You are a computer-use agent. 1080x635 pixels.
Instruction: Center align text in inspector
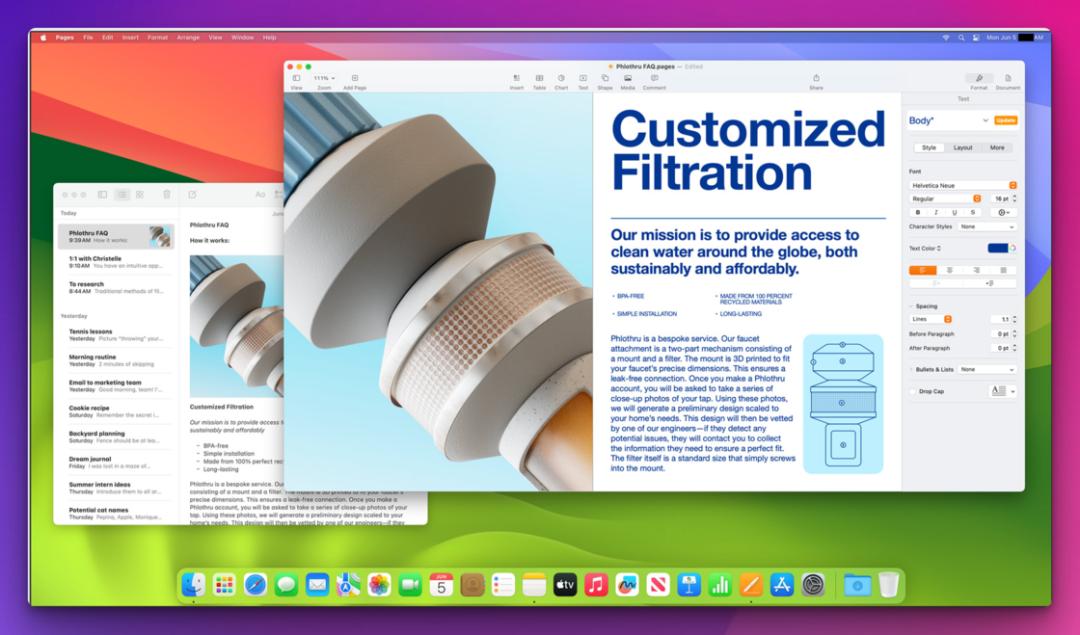click(x=950, y=270)
